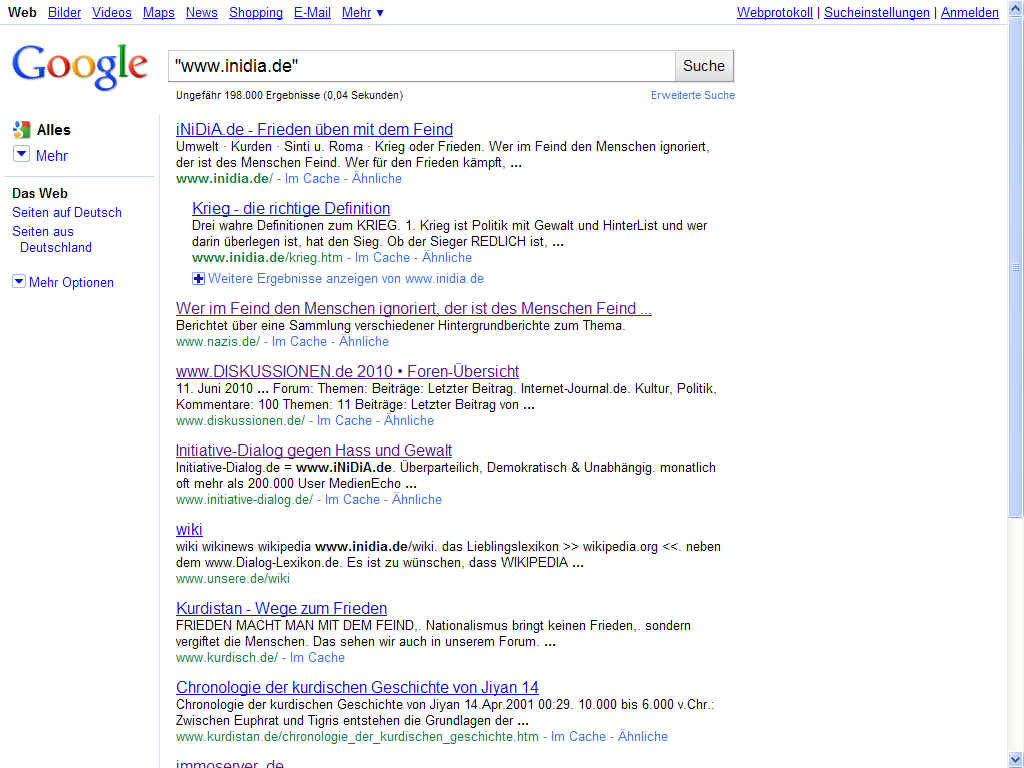Open result Kurdistan - Wege zum Frieden

(x=281, y=609)
